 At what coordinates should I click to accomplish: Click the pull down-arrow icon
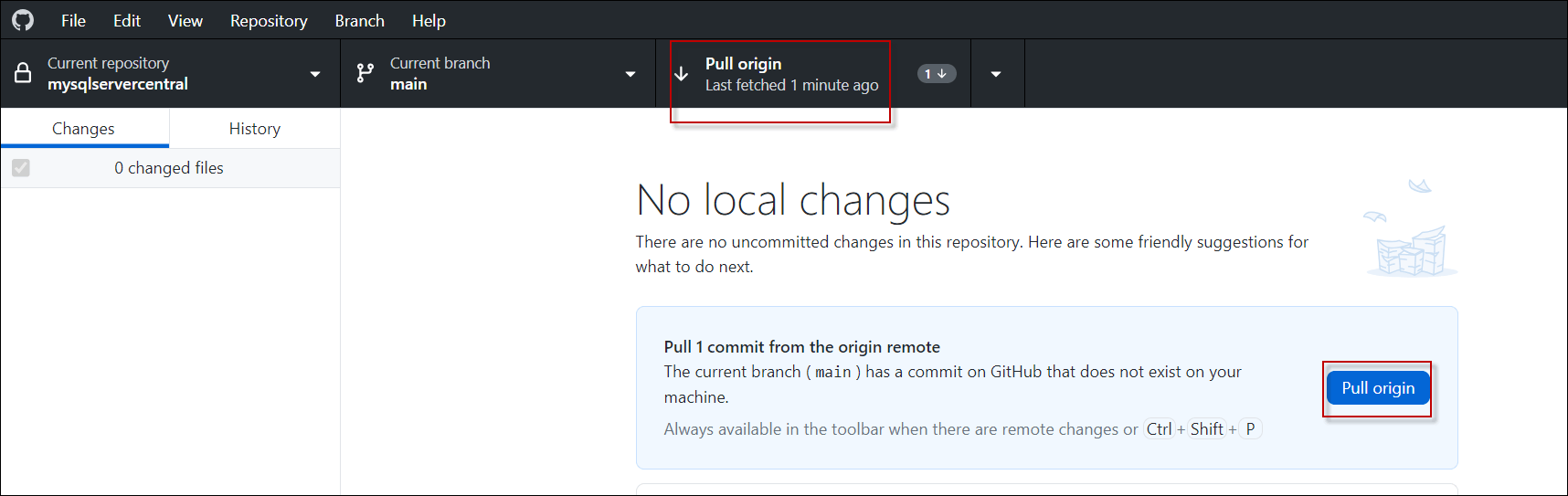(682, 73)
